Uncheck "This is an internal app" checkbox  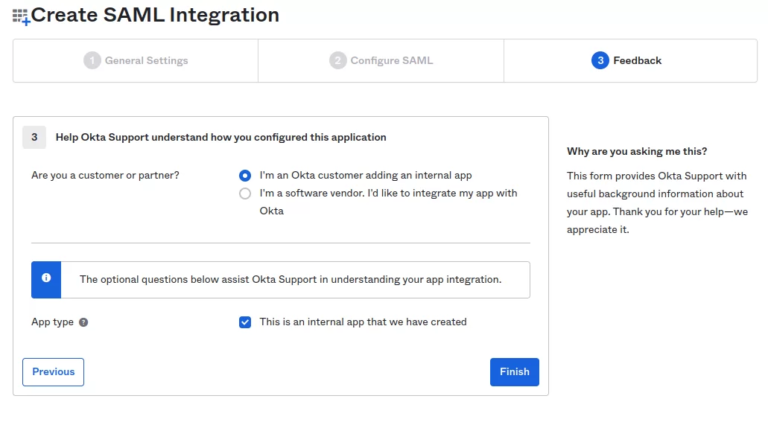pos(245,322)
